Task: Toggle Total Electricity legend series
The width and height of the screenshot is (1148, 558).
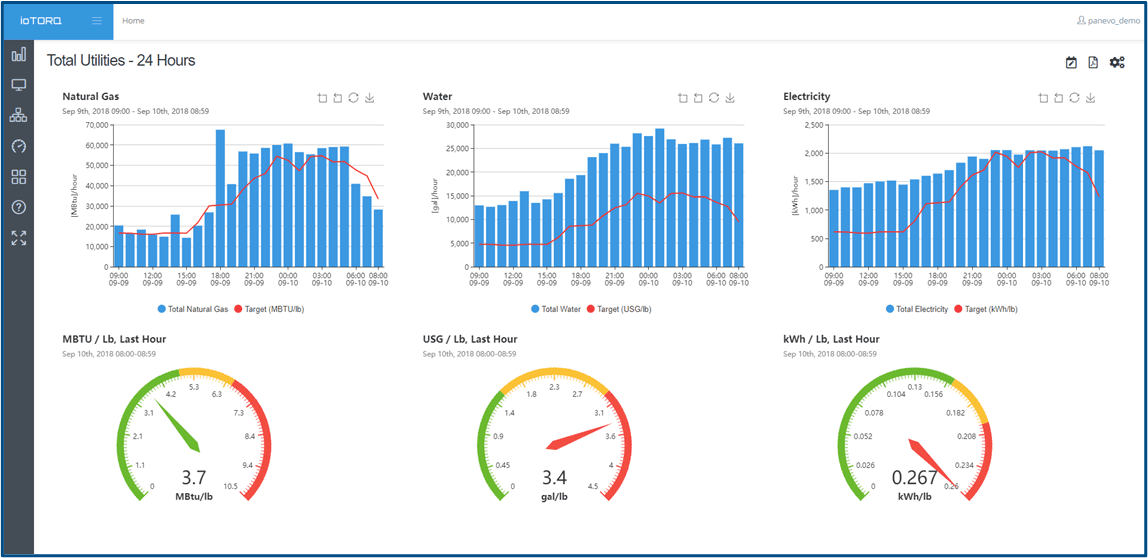Action: pyautogui.click(x=917, y=310)
